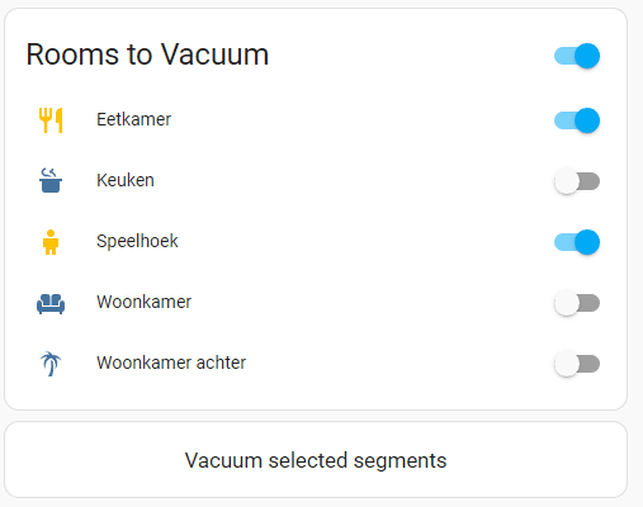Select the Speelhoek entity label

click(x=137, y=241)
